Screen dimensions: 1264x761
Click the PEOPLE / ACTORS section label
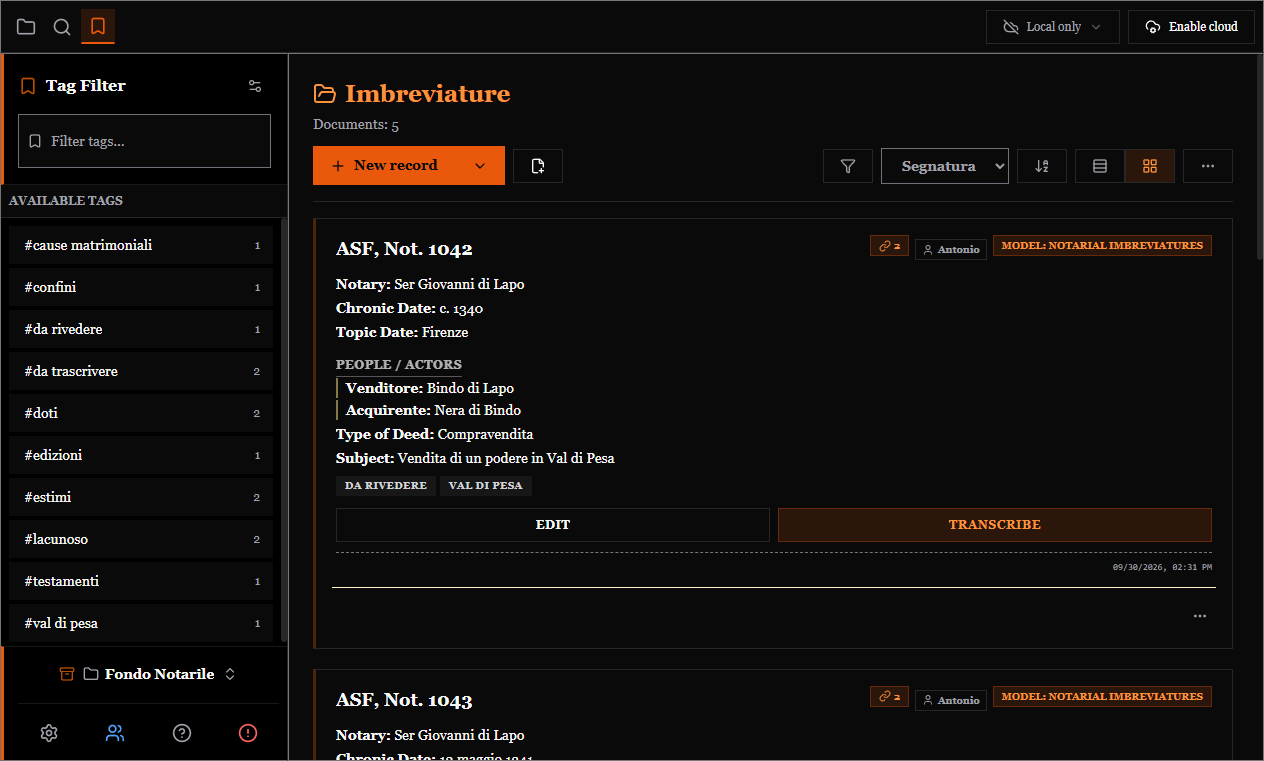399,365
